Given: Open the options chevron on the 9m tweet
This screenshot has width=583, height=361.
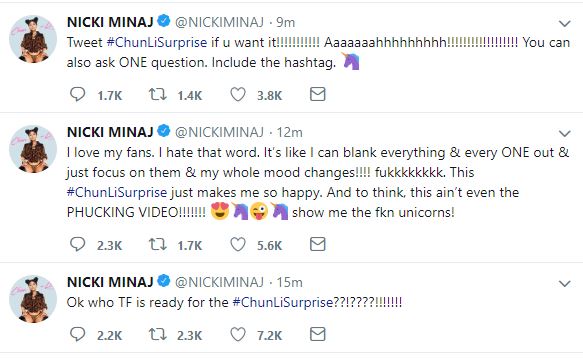Looking at the screenshot, I should click(x=564, y=24).
